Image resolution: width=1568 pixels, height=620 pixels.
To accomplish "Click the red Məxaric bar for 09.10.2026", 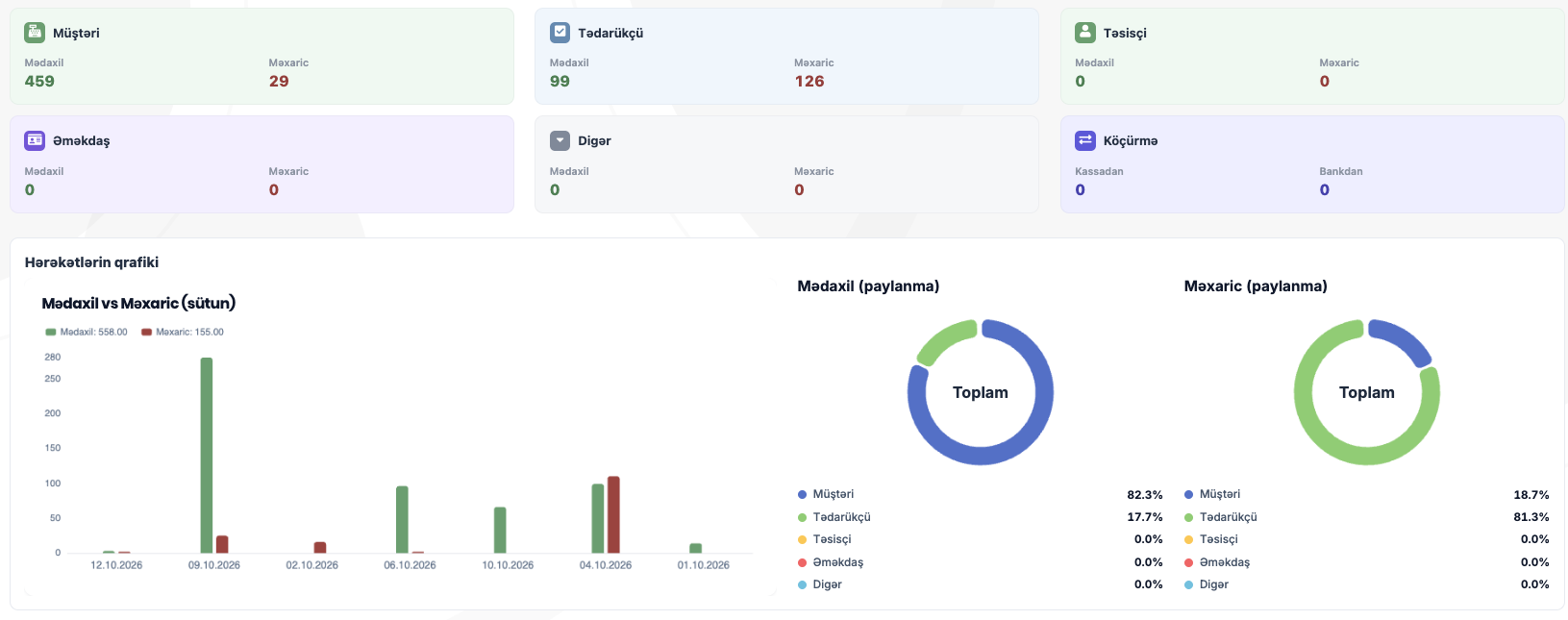I will pyautogui.click(x=222, y=544).
